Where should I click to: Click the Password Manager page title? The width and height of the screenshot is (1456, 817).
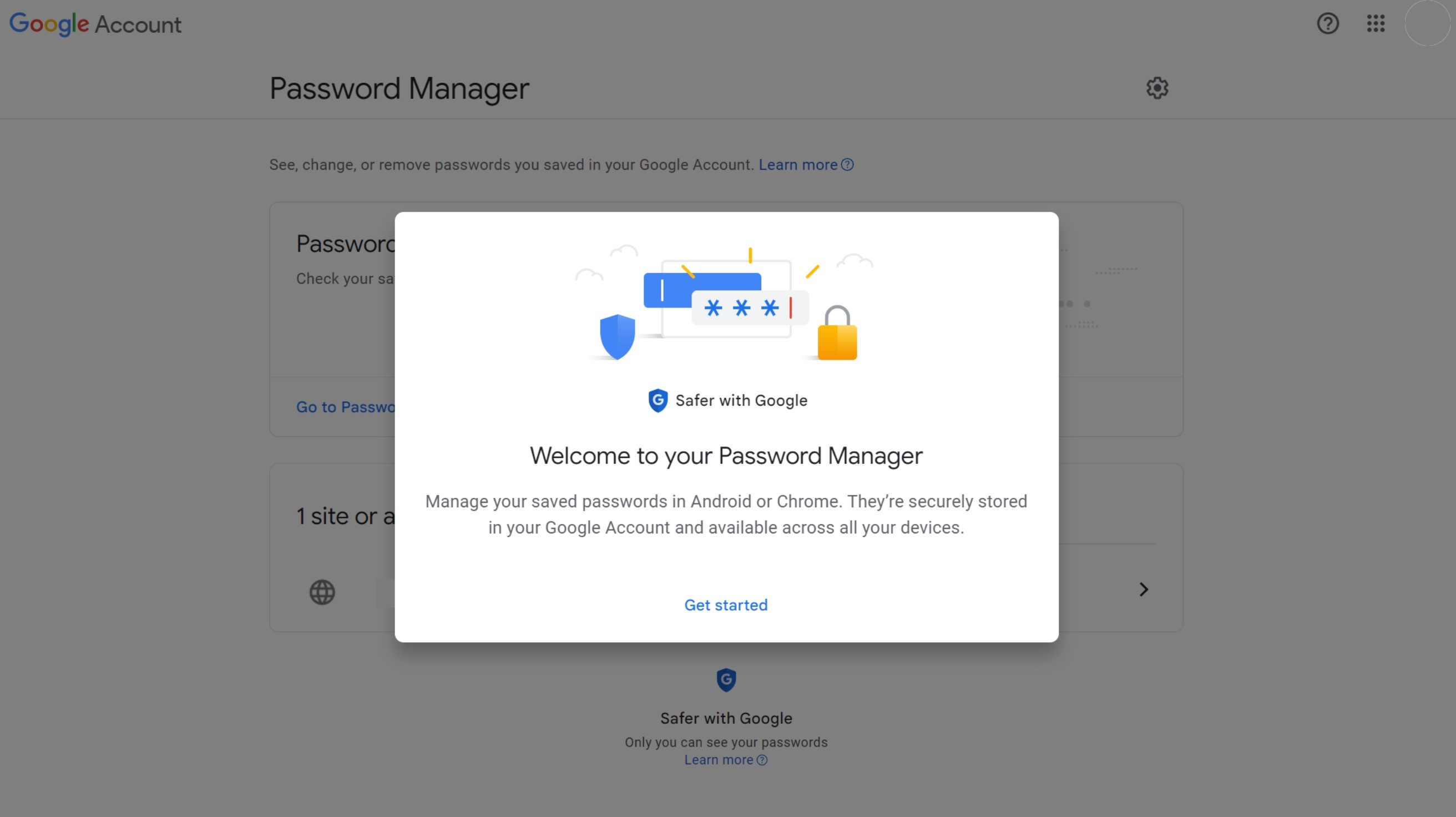[x=399, y=89]
